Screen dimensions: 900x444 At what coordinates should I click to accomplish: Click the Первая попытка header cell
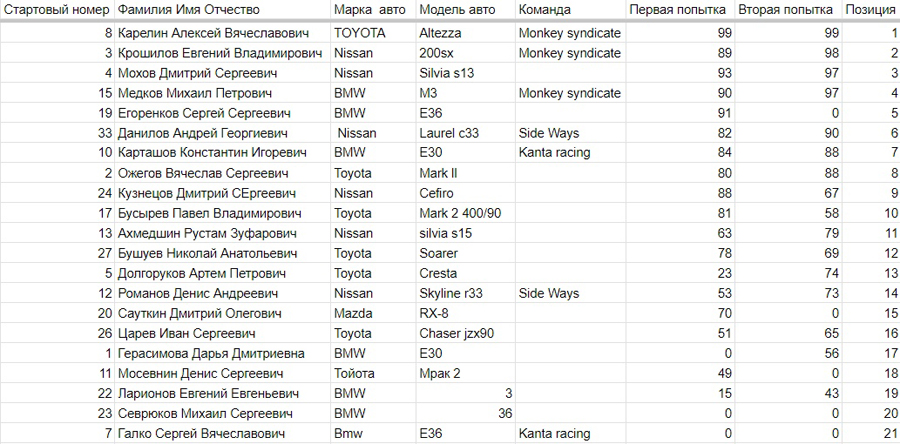point(681,10)
